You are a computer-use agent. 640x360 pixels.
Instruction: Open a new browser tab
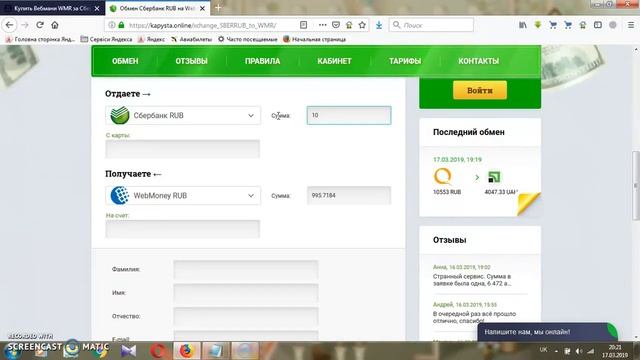point(218,8)
